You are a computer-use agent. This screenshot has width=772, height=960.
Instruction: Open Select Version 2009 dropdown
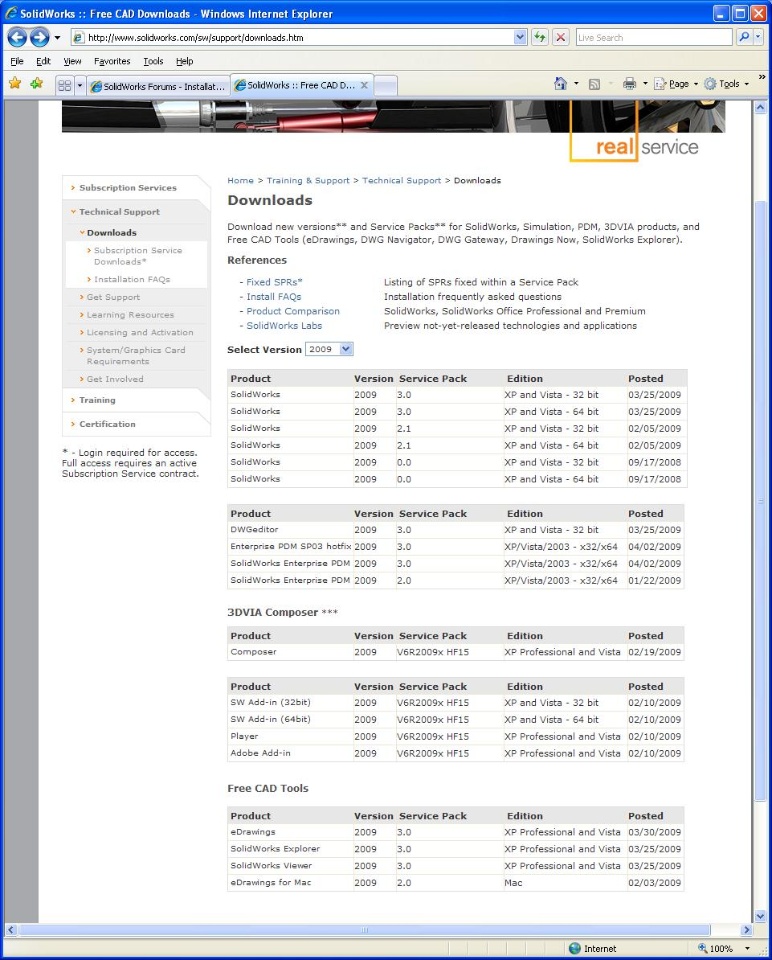click(329, 349)
